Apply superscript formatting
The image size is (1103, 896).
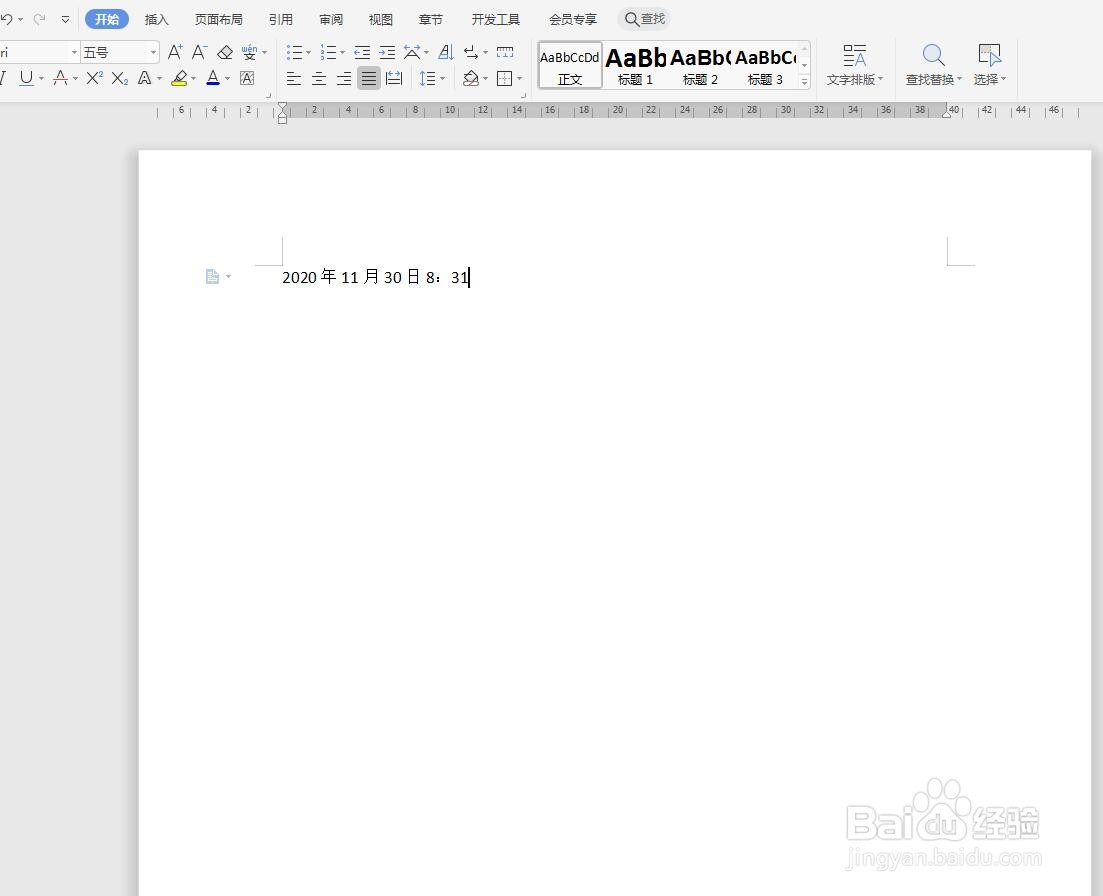[94, 78]
